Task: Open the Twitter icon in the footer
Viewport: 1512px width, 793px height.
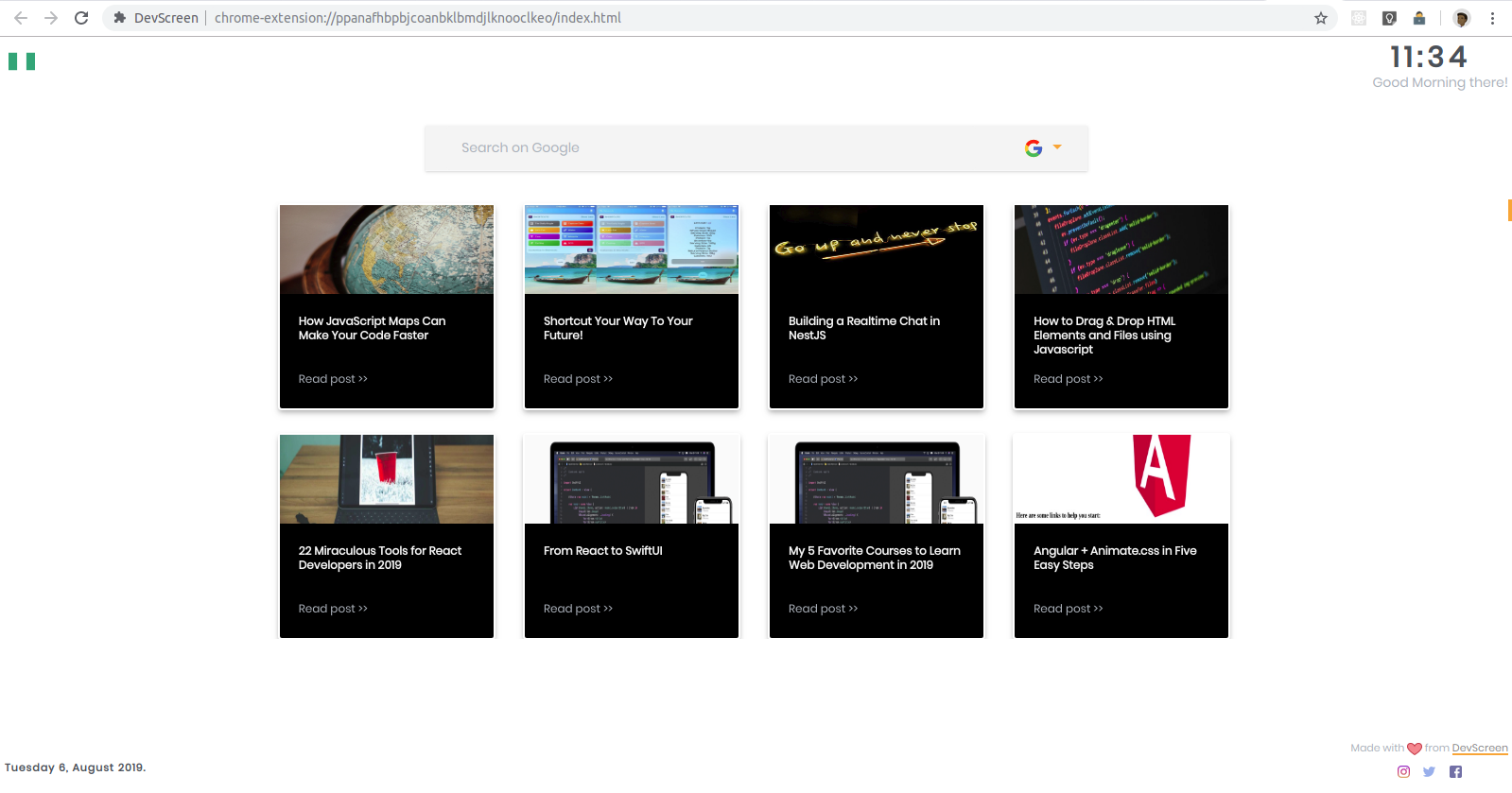Action: 1429,771
